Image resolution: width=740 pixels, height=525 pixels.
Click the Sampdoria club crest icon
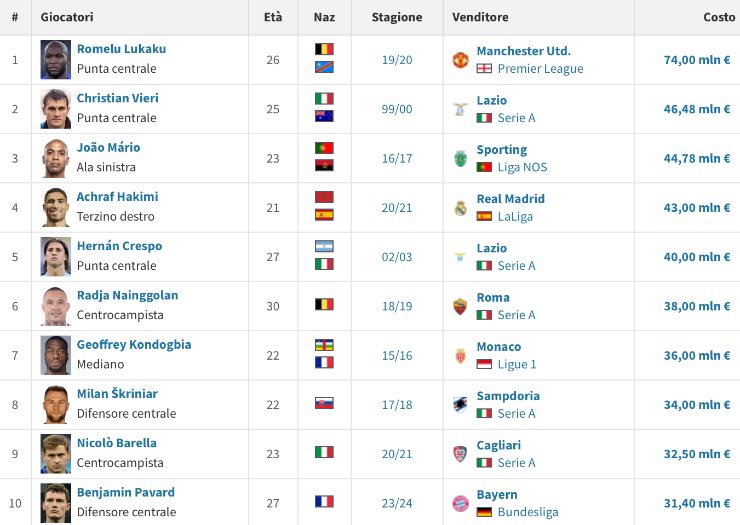[x=460, y=405]
